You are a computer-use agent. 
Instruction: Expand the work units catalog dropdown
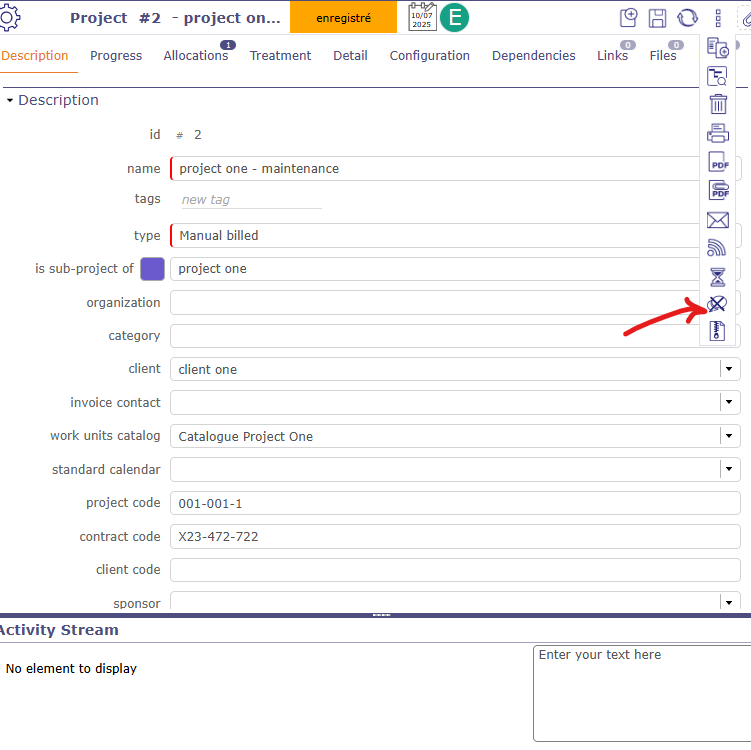point(729,436)
